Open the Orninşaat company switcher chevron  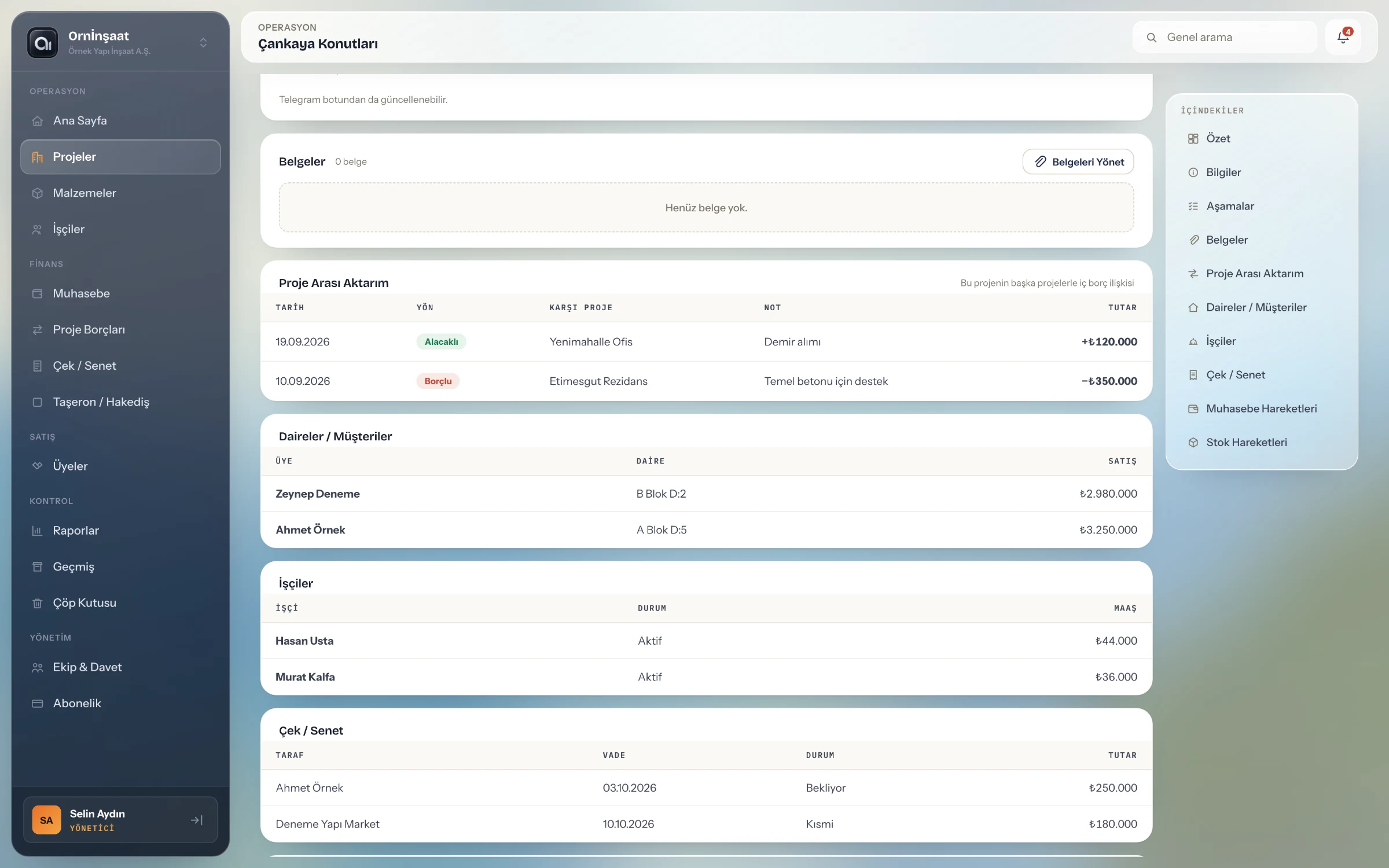[203, 43]
